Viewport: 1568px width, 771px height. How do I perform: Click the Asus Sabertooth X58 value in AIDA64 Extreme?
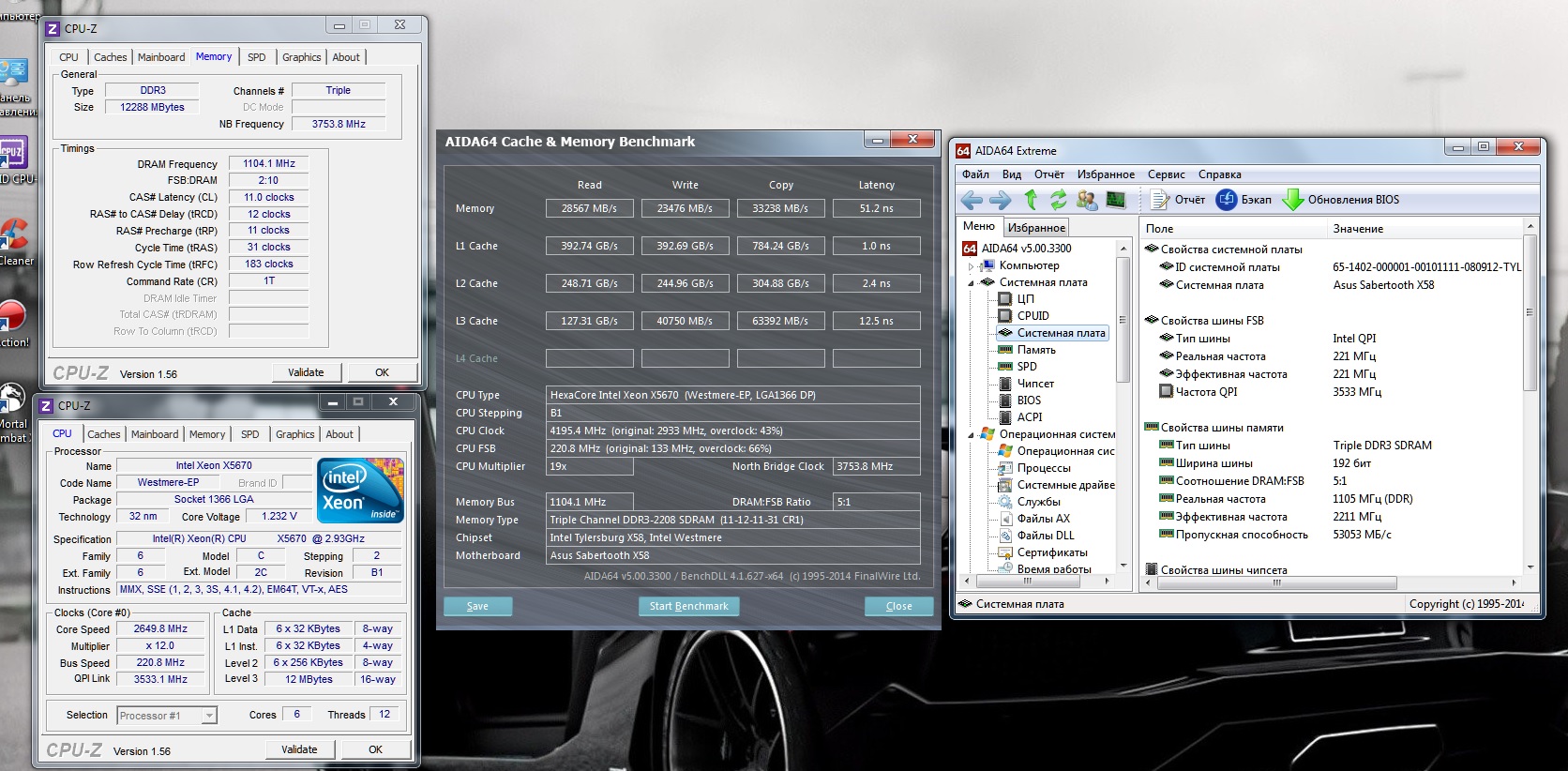coord(1383,285)
